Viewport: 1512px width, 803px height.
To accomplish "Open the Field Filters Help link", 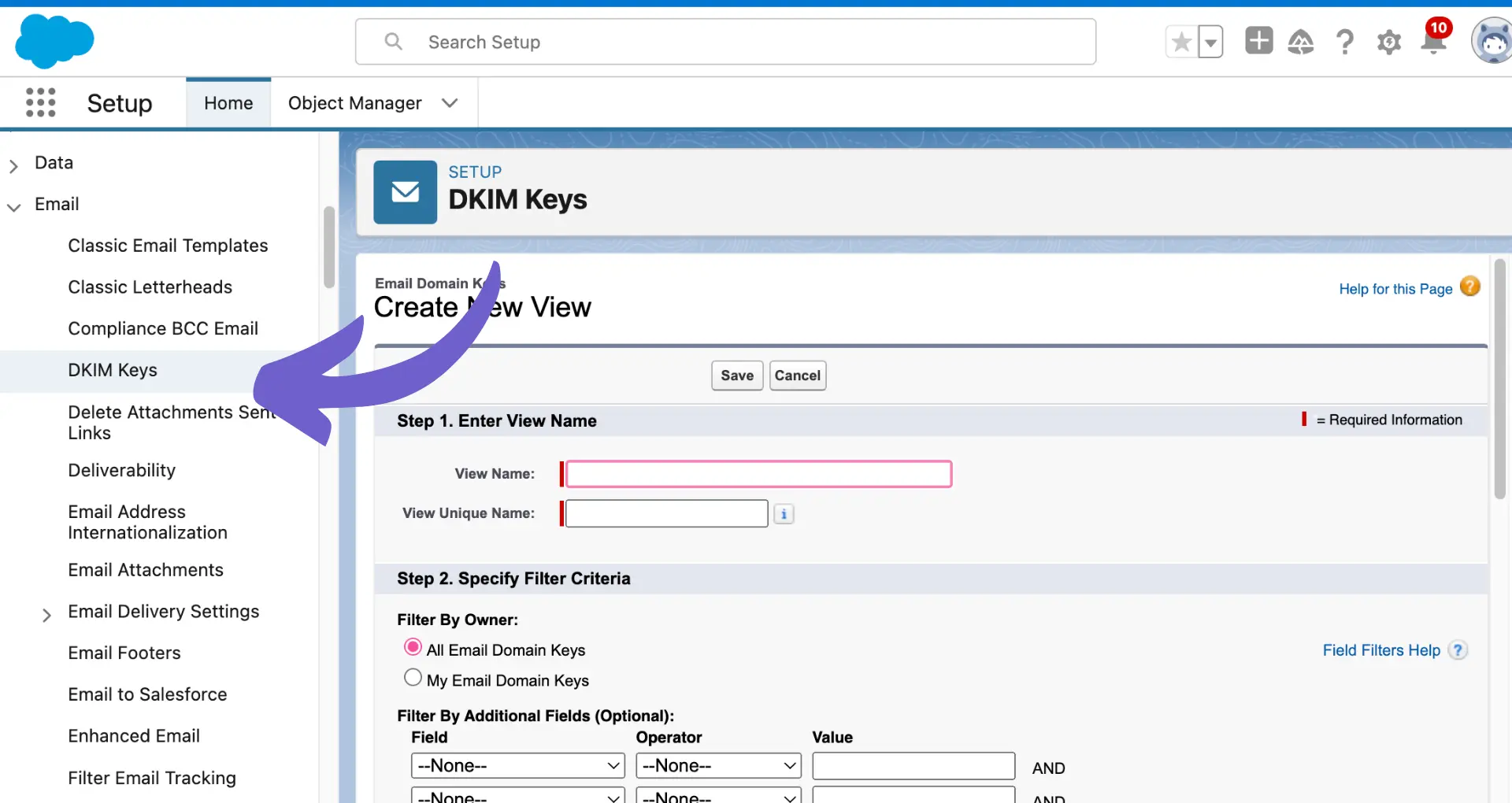I will coord(1381,650).
